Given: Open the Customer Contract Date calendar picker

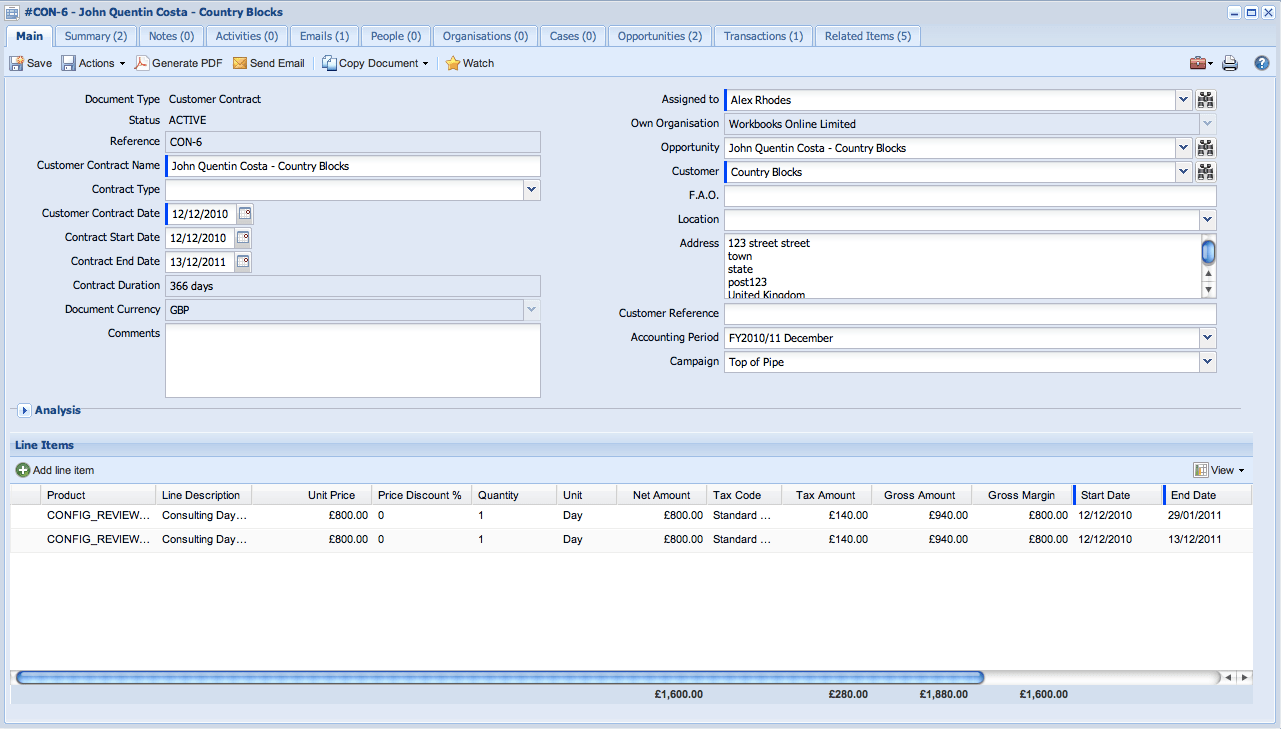Looking at the screenshot, I should click(x=244, y=213).
